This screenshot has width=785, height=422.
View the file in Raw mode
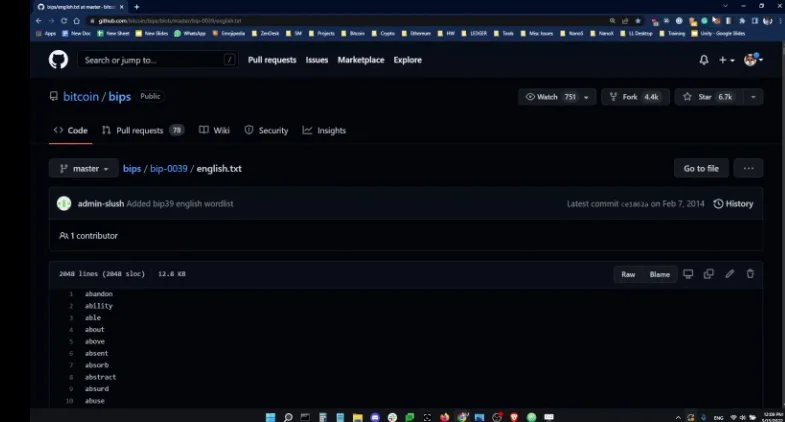[628, 274]
